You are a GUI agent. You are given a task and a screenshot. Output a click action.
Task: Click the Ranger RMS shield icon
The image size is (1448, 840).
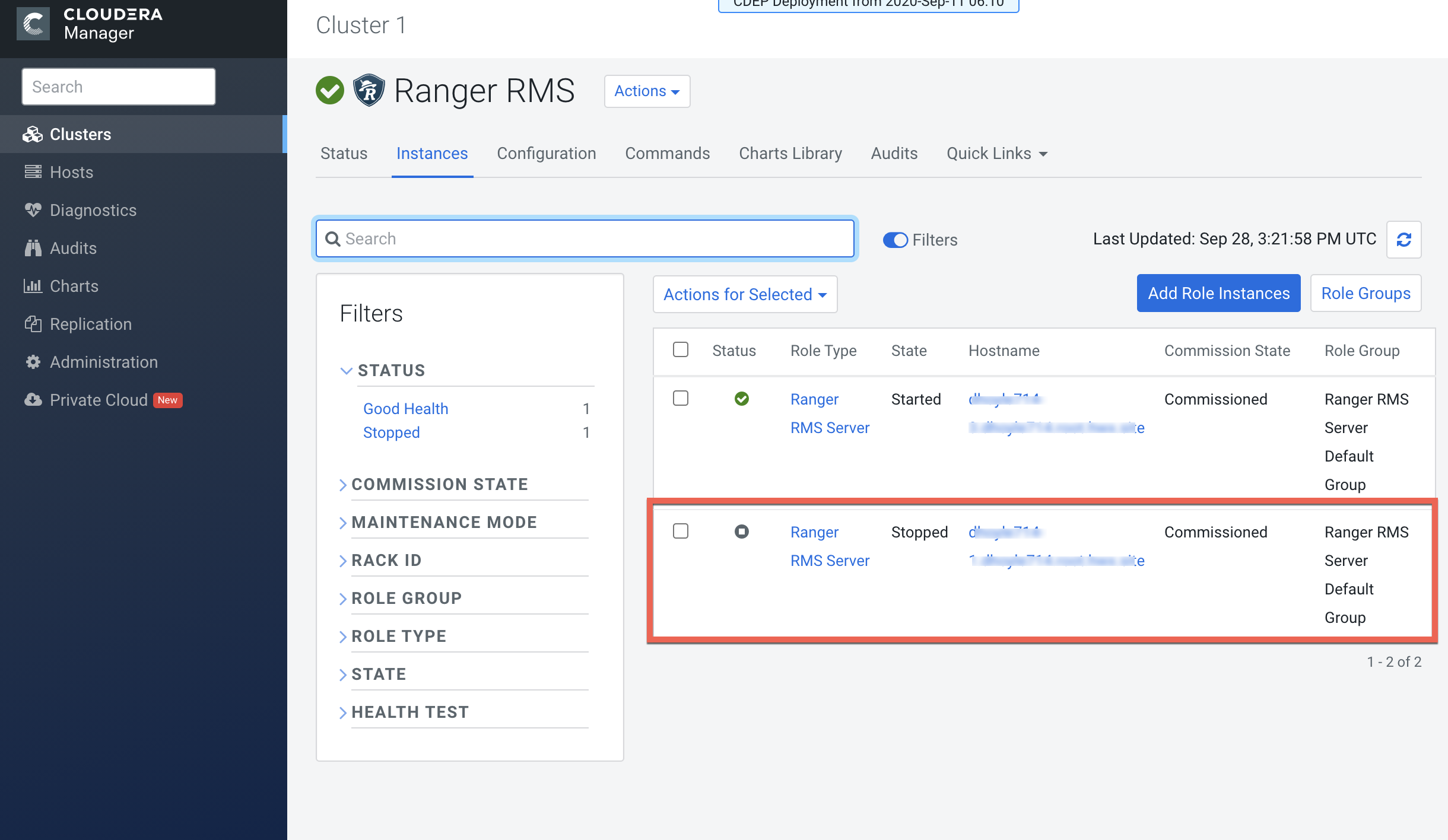[369, 90]
